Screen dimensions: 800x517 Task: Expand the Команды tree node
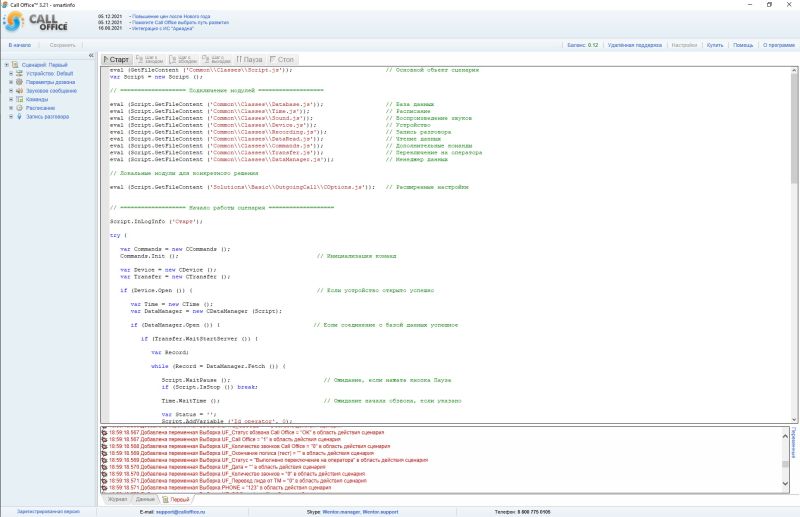click(x=11, y=100)
